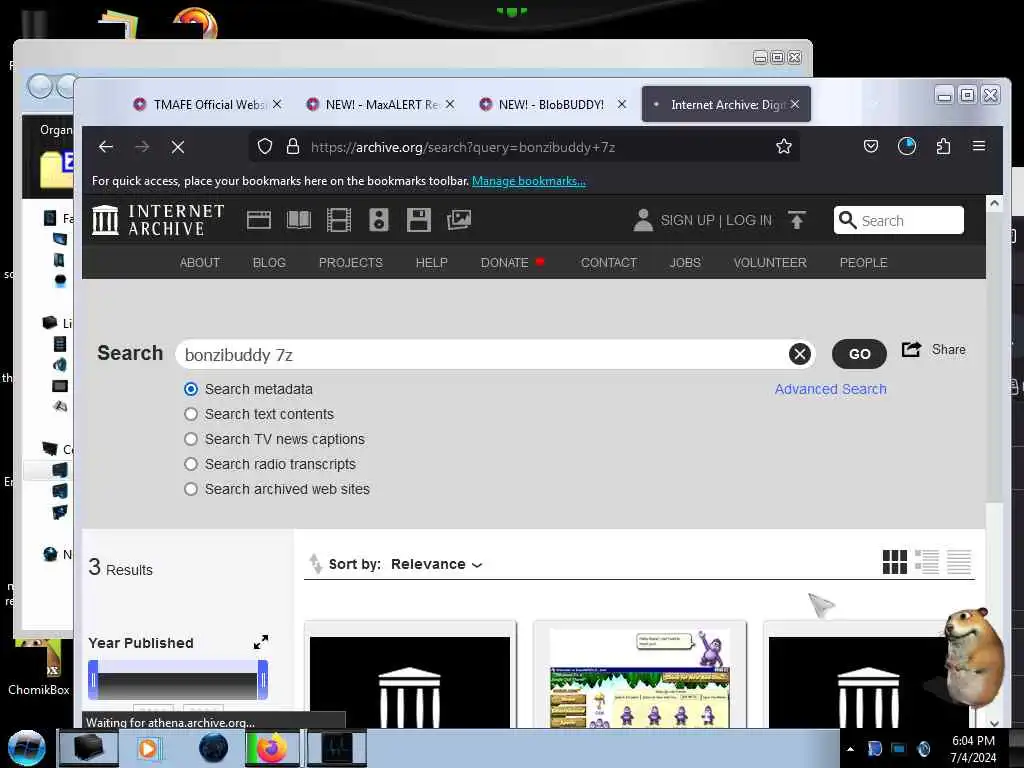The width and height of the screenshot is (1024, 768).
Task: Open the Manage bookmarks link
Action: click(529, 181)
